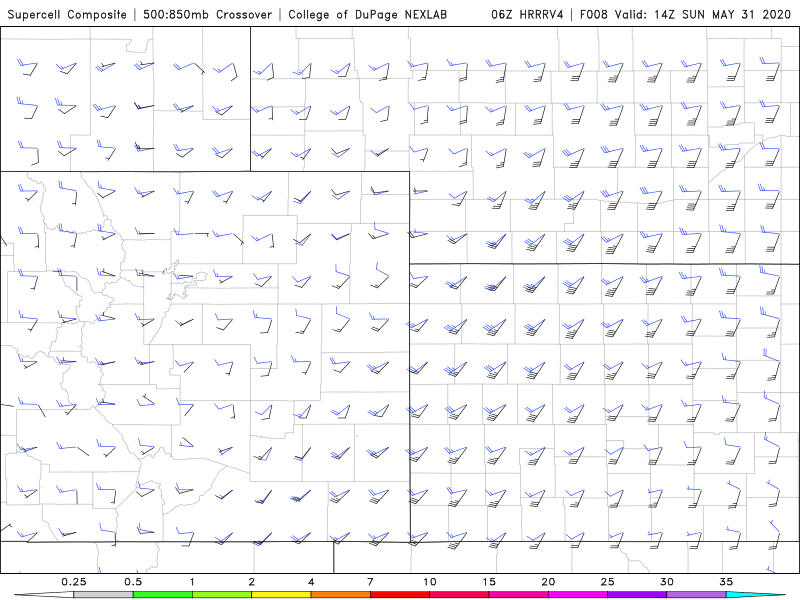Select the yellow 2–4 color bar segment
Viewport: 800px width, 600px height.
(x=281, y=595)
